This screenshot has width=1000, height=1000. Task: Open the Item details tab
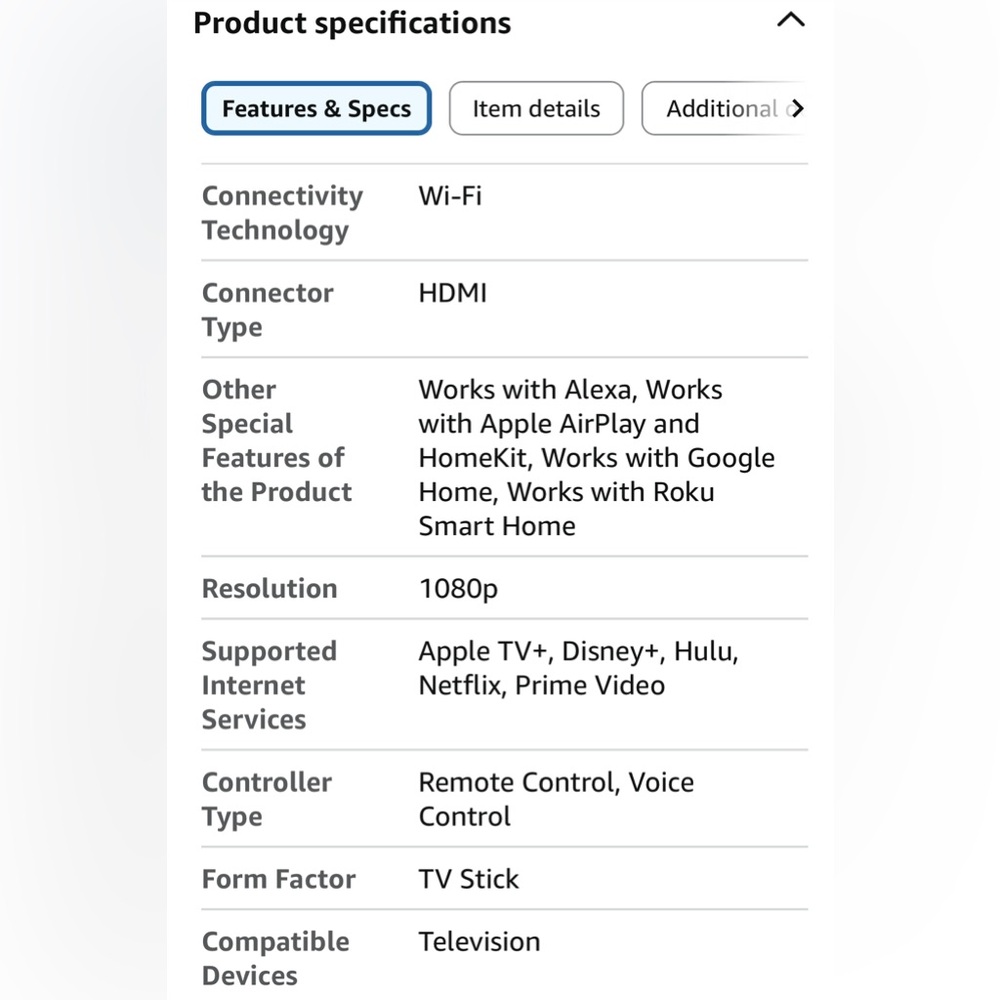536,108
